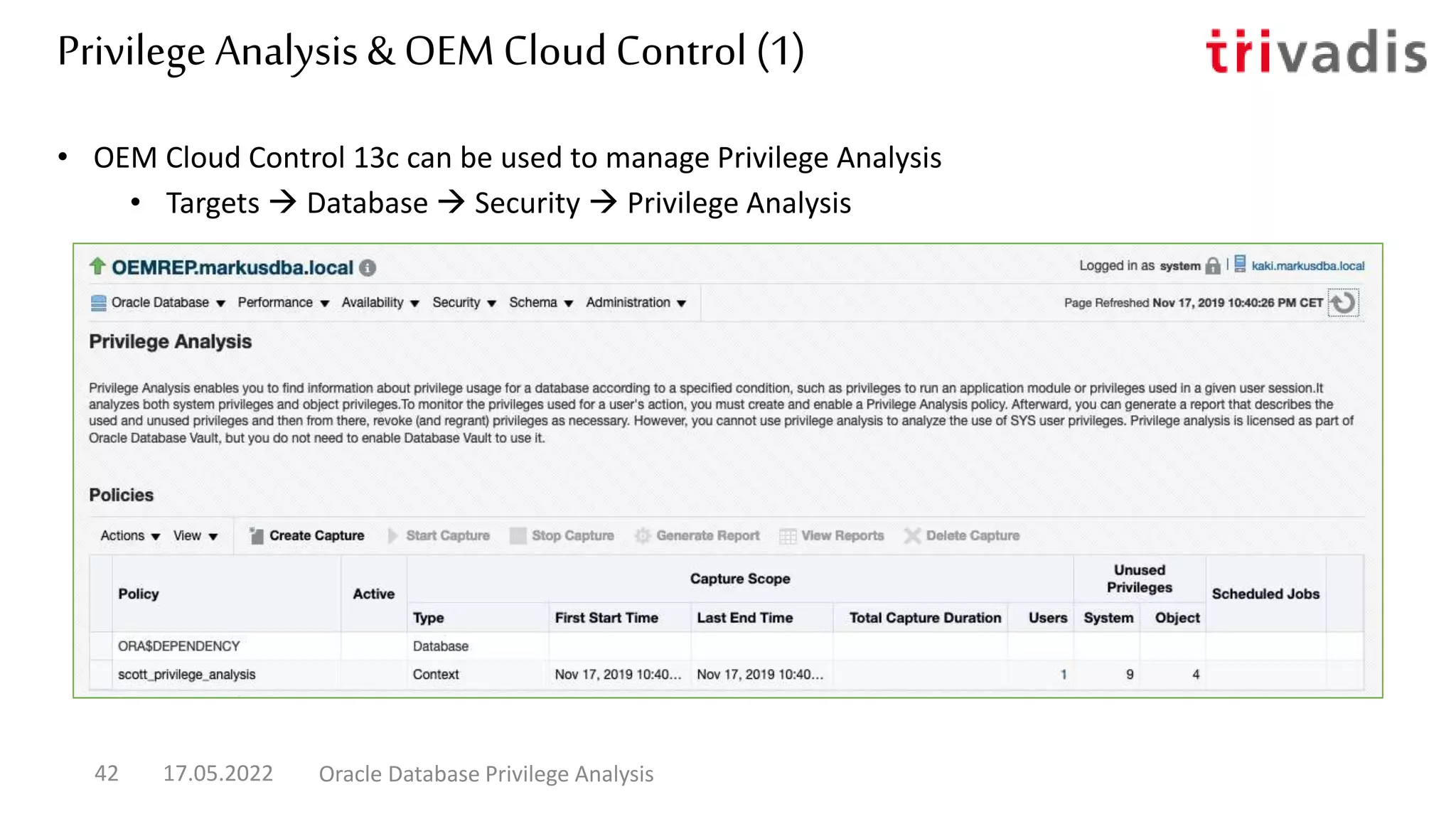This screenshot has width=1456, height=819.
Task: Click the green up-arrow status icon
Action: point(97,267)
